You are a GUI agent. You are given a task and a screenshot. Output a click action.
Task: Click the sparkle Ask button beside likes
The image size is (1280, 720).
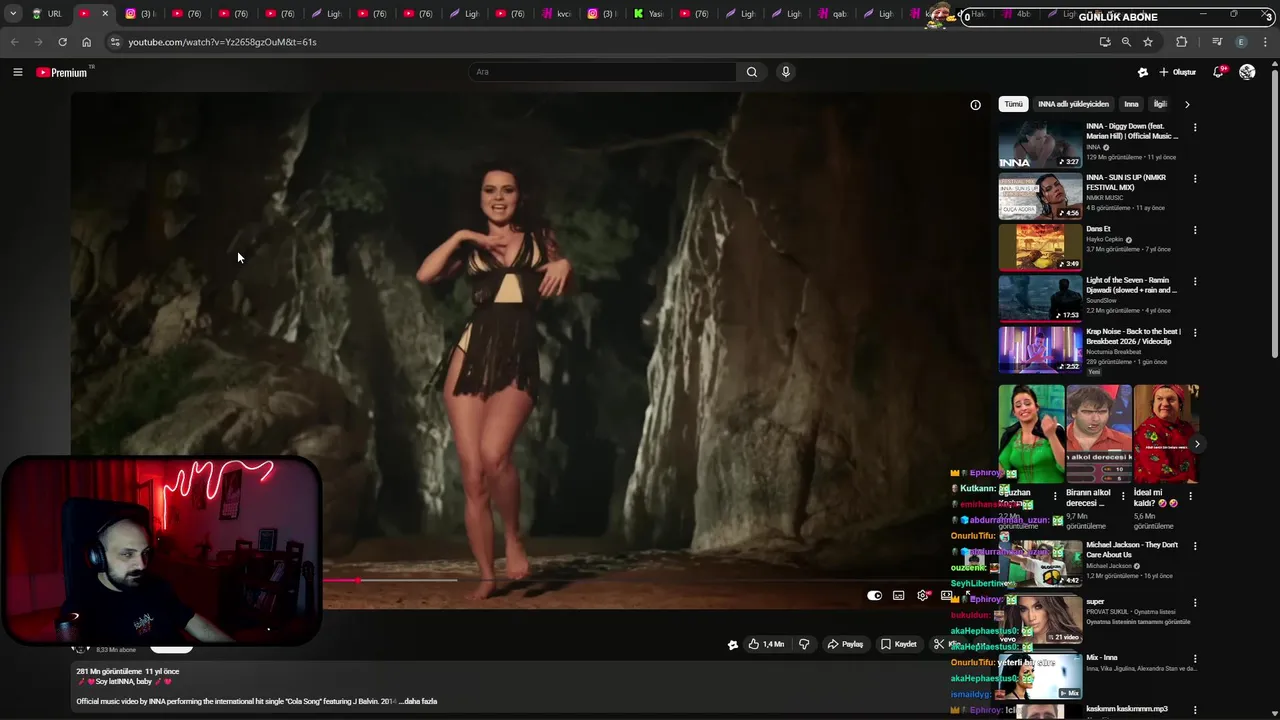733,644
